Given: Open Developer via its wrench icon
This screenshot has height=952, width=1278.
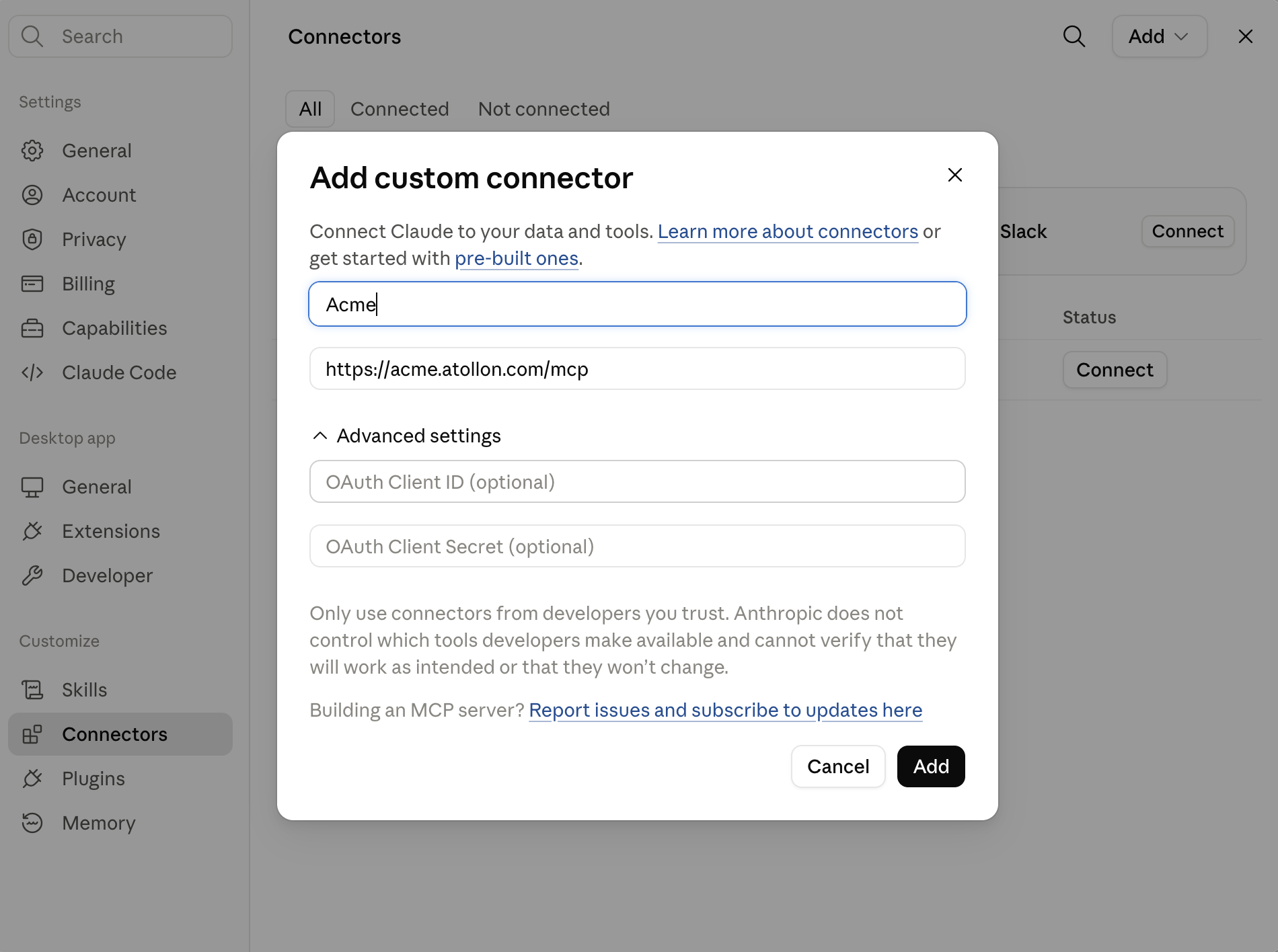Looking at the screenshot, I should 32,576.
